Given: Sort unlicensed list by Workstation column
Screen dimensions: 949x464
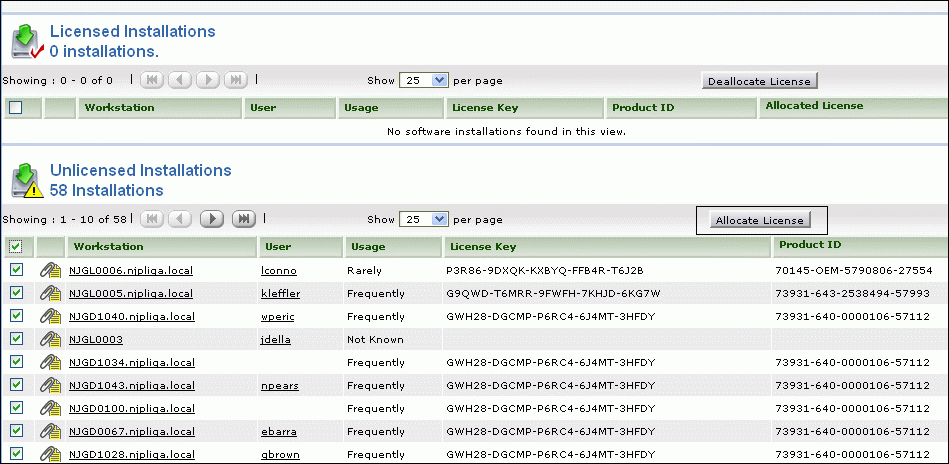Looking at the screenshot, I should (109, 246).
